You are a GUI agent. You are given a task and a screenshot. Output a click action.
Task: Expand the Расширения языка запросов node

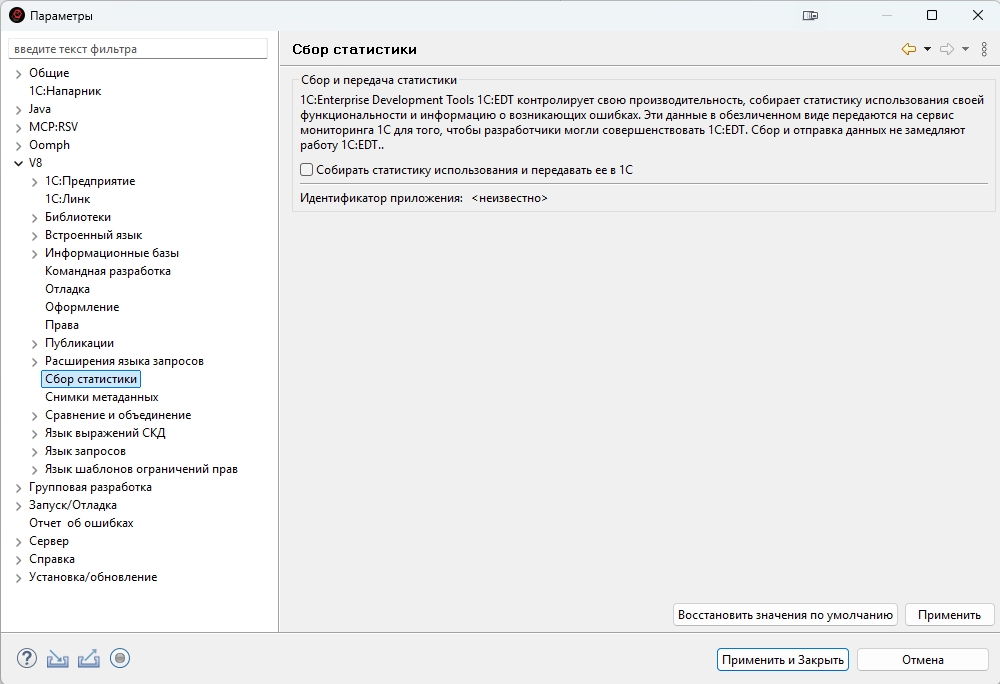(34, 362)
